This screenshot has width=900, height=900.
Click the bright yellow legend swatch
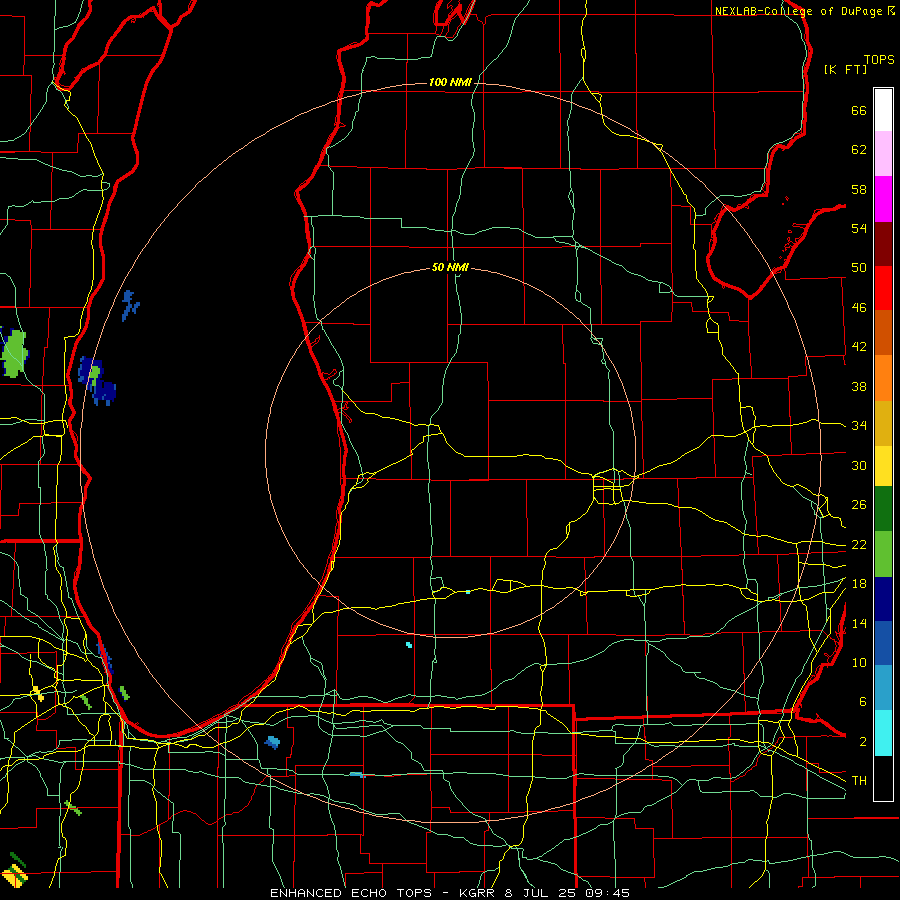click(883, 466)
